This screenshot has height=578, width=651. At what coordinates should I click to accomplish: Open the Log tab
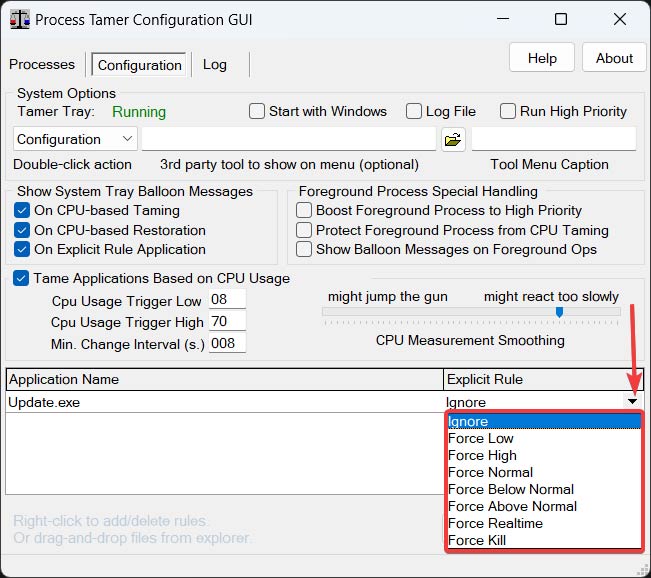pyautogui.click(x=215, y=65)
